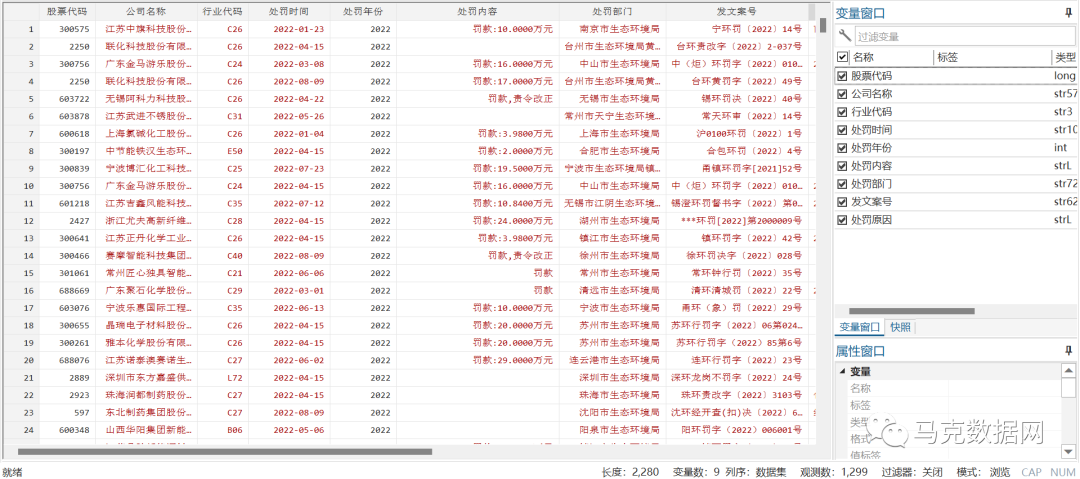Uncheck the 处罚时间 variable checkbox
The width and height of the screenshot is (1080, 479).
pyautogui.click(x=842, y=130)
